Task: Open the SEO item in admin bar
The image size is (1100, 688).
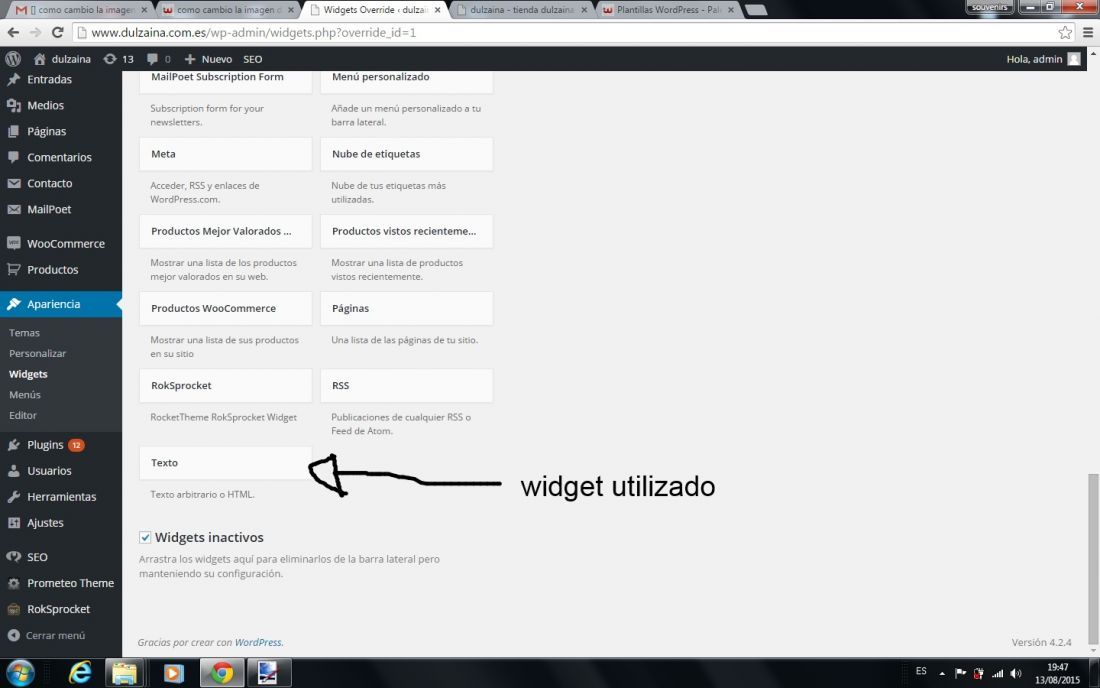Action: [x=253, y=59]
